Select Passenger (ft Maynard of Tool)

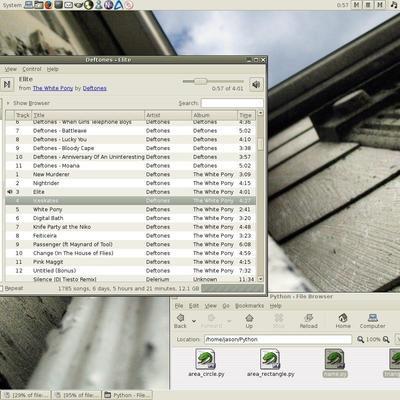131,244
